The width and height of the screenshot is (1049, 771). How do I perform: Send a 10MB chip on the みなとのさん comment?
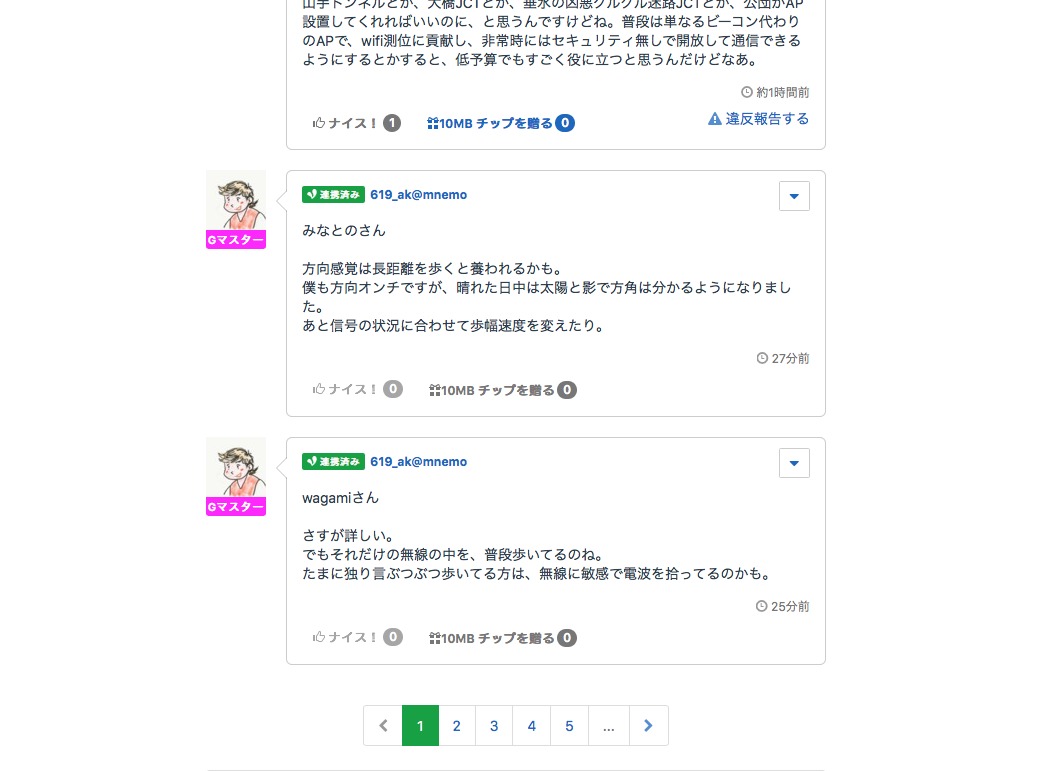(491, 390)
